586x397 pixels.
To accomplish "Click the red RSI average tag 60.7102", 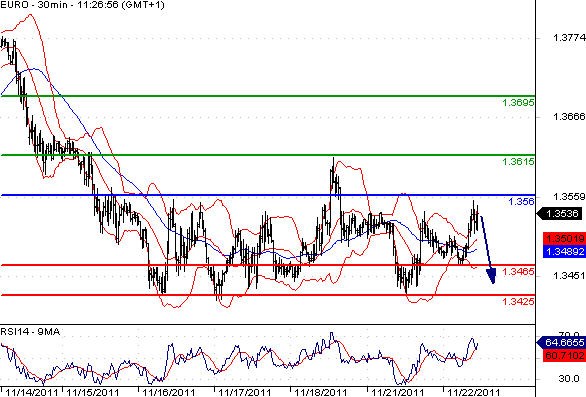I will [564, 355].
